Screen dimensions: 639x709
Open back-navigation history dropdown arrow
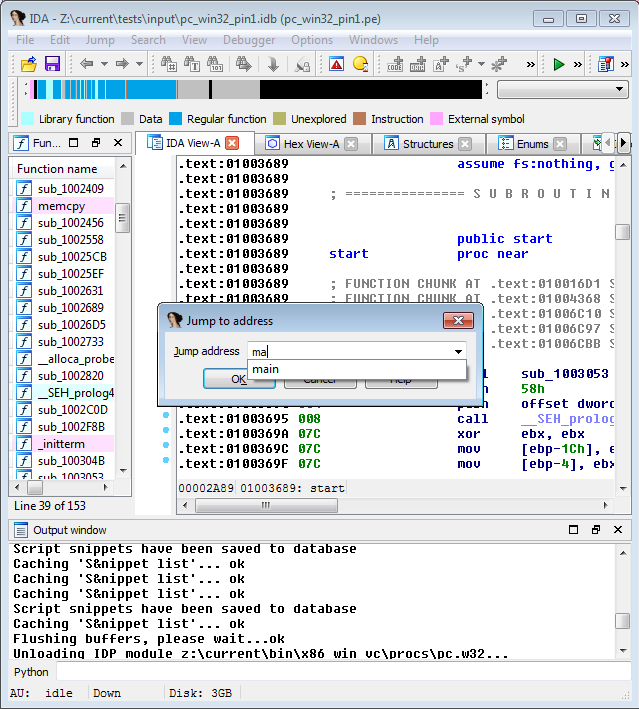click(x=104, y=64)
